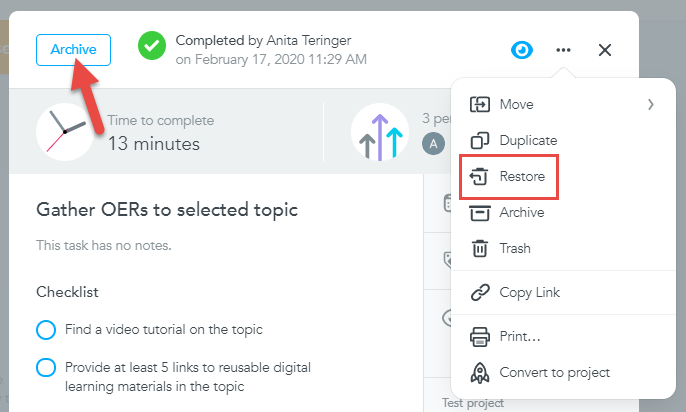686x412 pixels.
Task: Toggle the green completed checkmark
Action: (152, 45)
